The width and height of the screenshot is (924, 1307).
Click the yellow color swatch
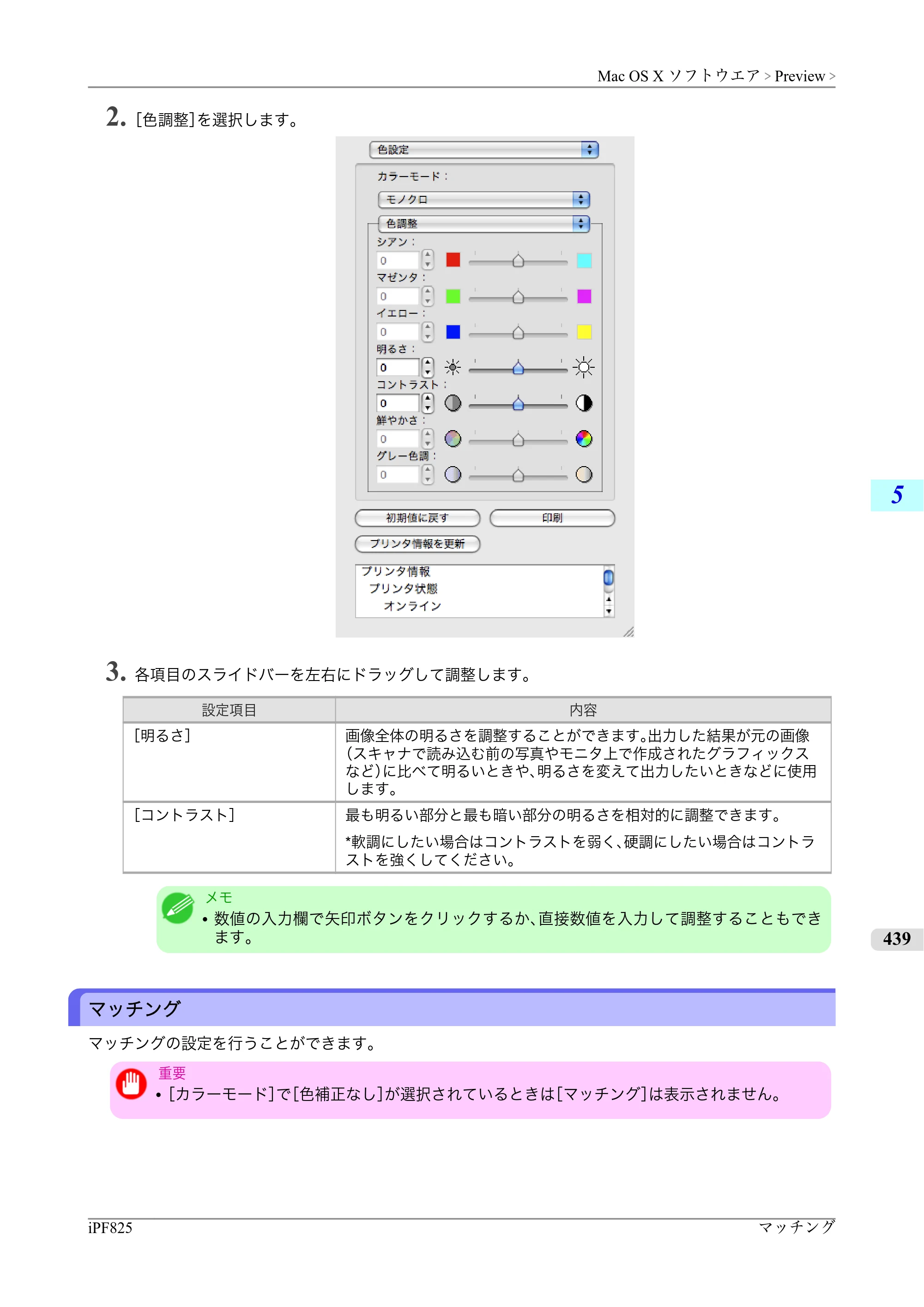pos(584,332)
